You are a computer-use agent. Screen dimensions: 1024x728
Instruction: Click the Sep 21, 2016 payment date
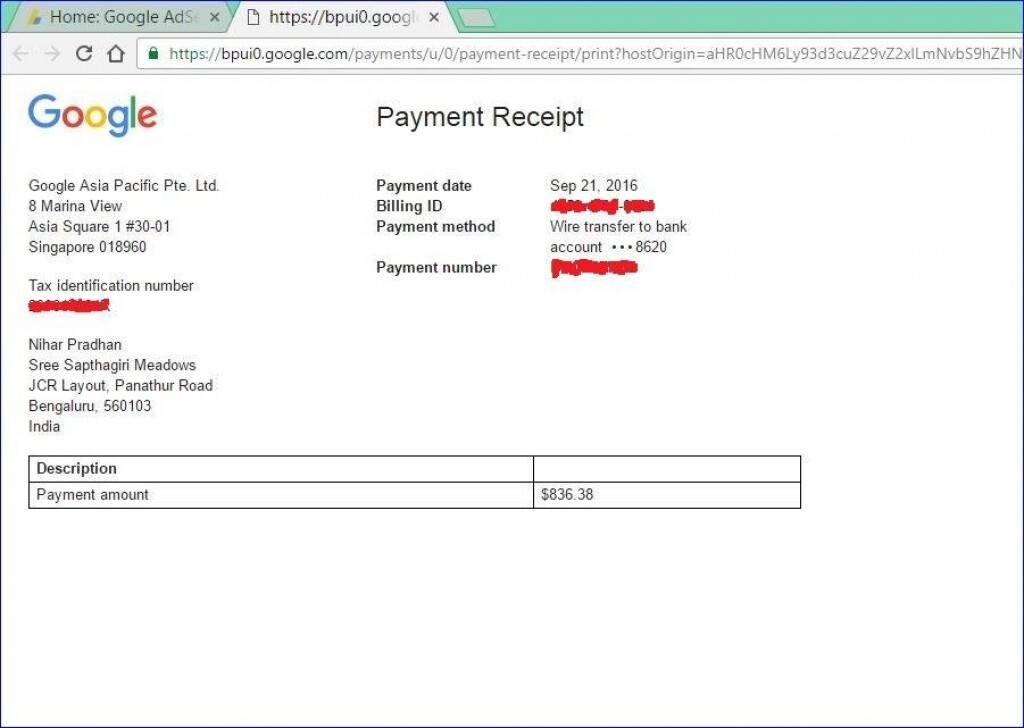[593, 185]
